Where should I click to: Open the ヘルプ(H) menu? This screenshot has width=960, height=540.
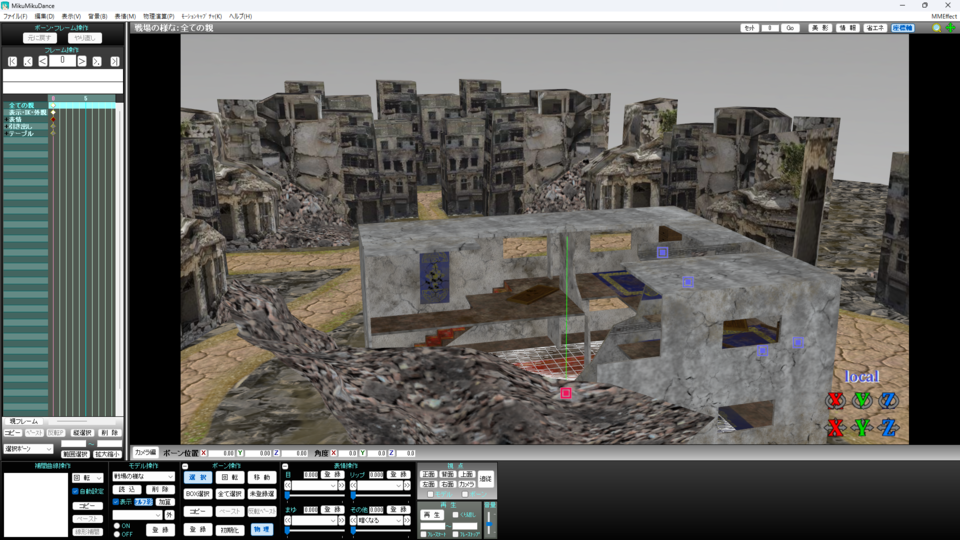pos(240,17)
